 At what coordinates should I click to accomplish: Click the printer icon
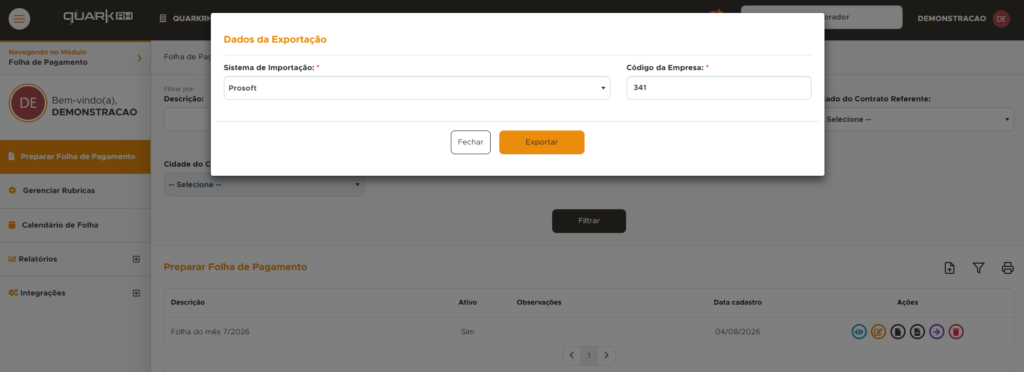click(1008, 268)
